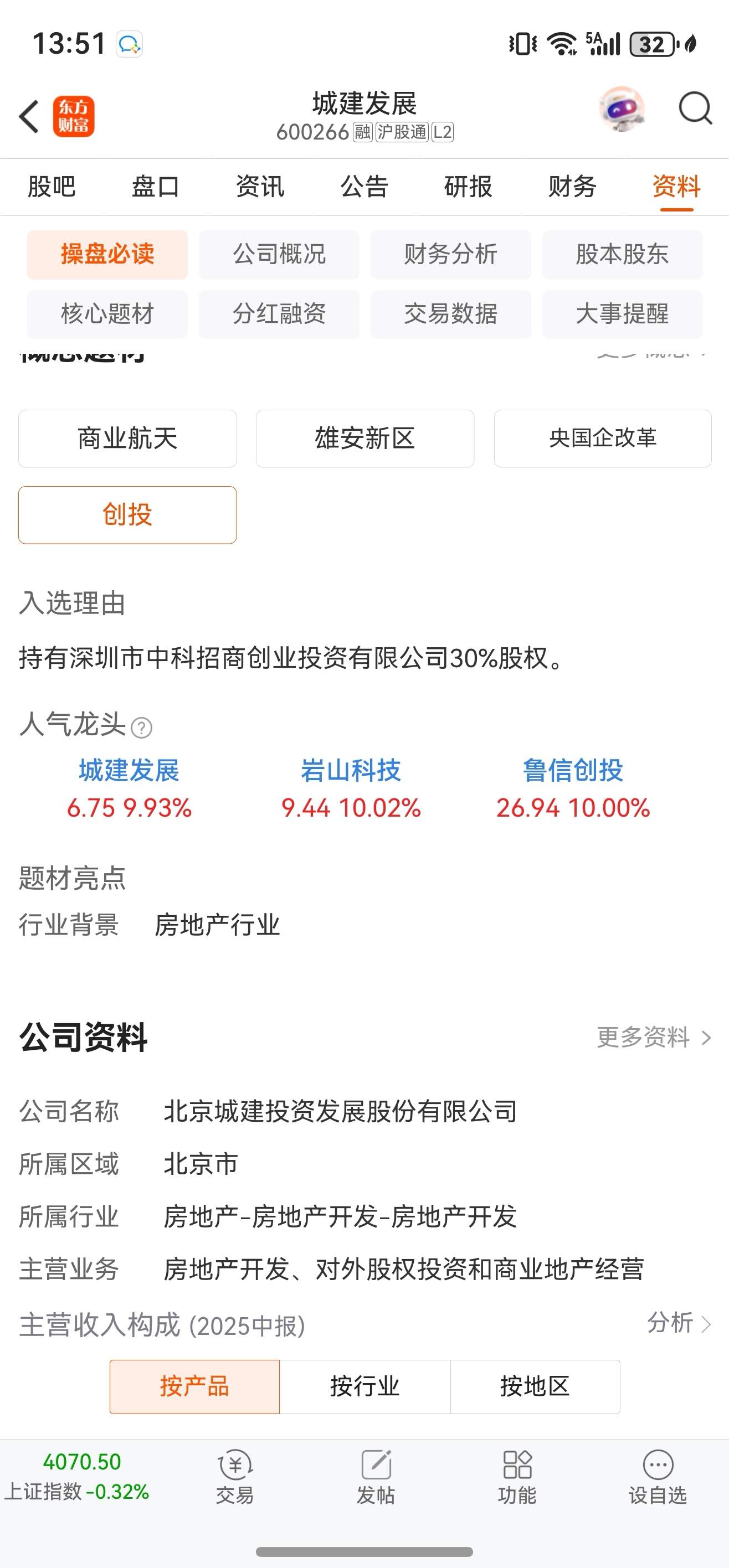Screen dimensions: 729x1568
Task: Select the 按行业 breakdown option
Action: tap(365, 1386)
